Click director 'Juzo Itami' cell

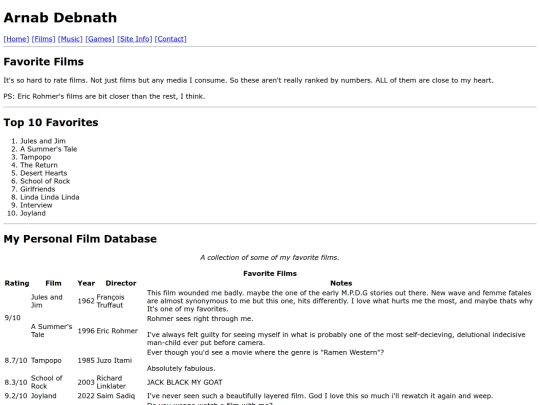(114, 360)
